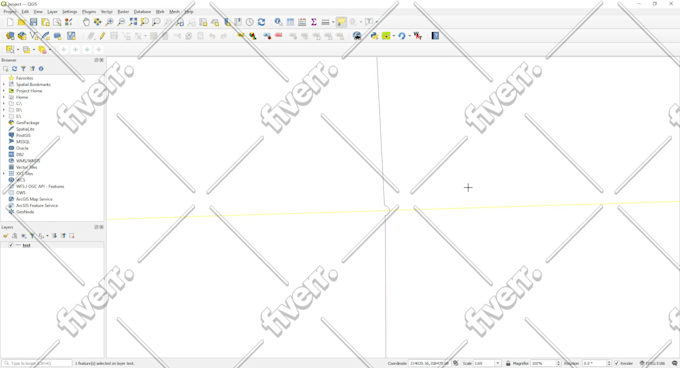Open the Scale dropdown

498,363
